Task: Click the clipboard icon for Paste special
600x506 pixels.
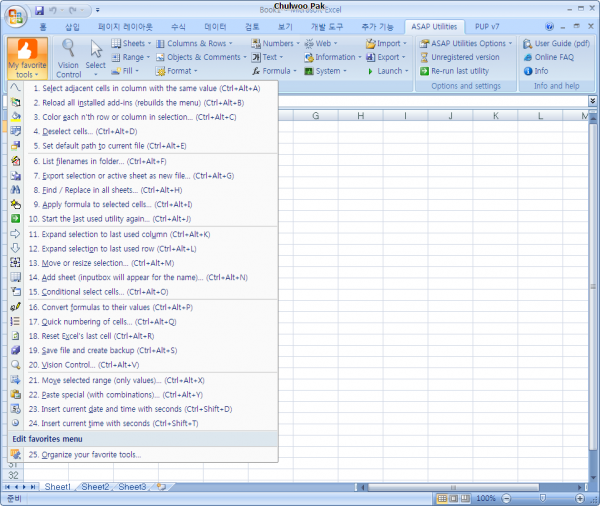Action: (15, 394)
